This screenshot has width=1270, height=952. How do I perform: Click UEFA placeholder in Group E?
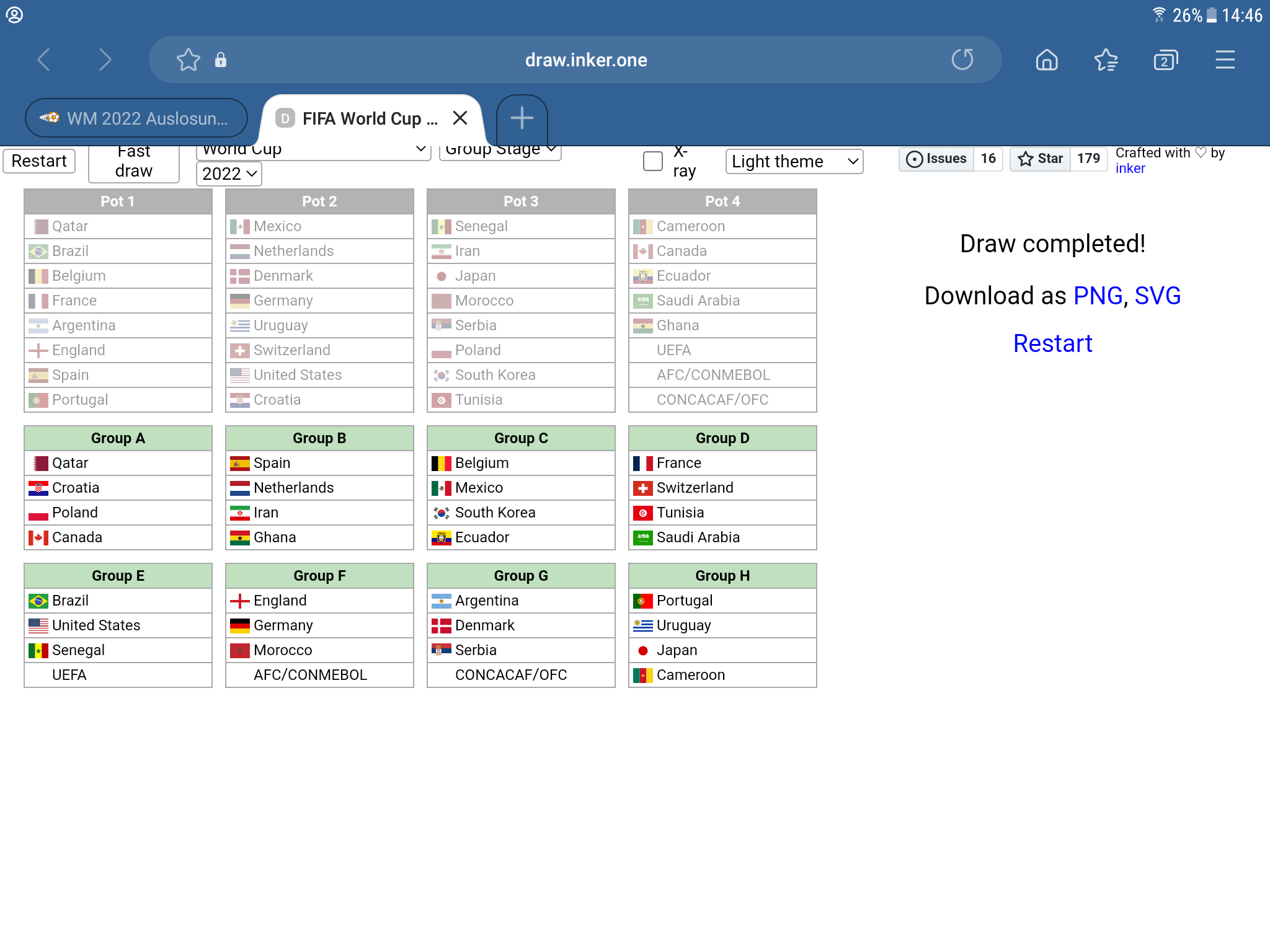point(118,675)
